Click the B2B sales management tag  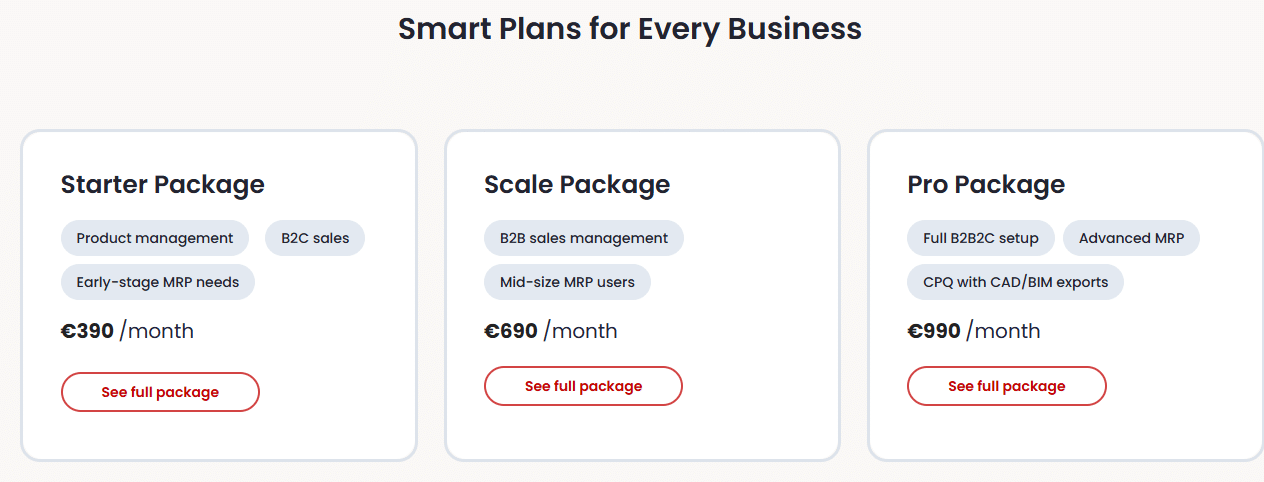pos(584,238)
